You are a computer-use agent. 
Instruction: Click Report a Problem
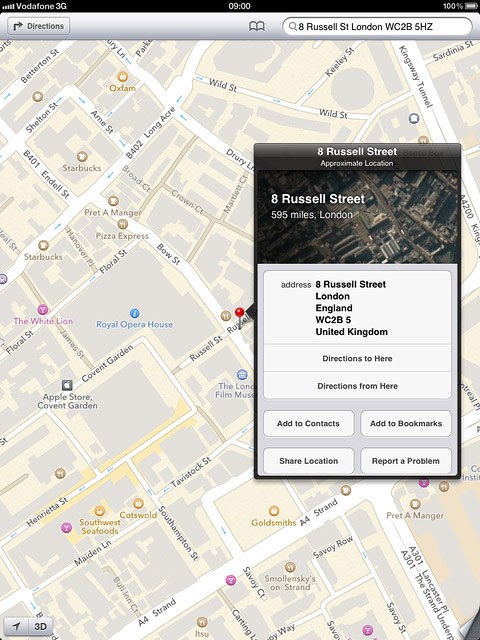tap(406, 461)
